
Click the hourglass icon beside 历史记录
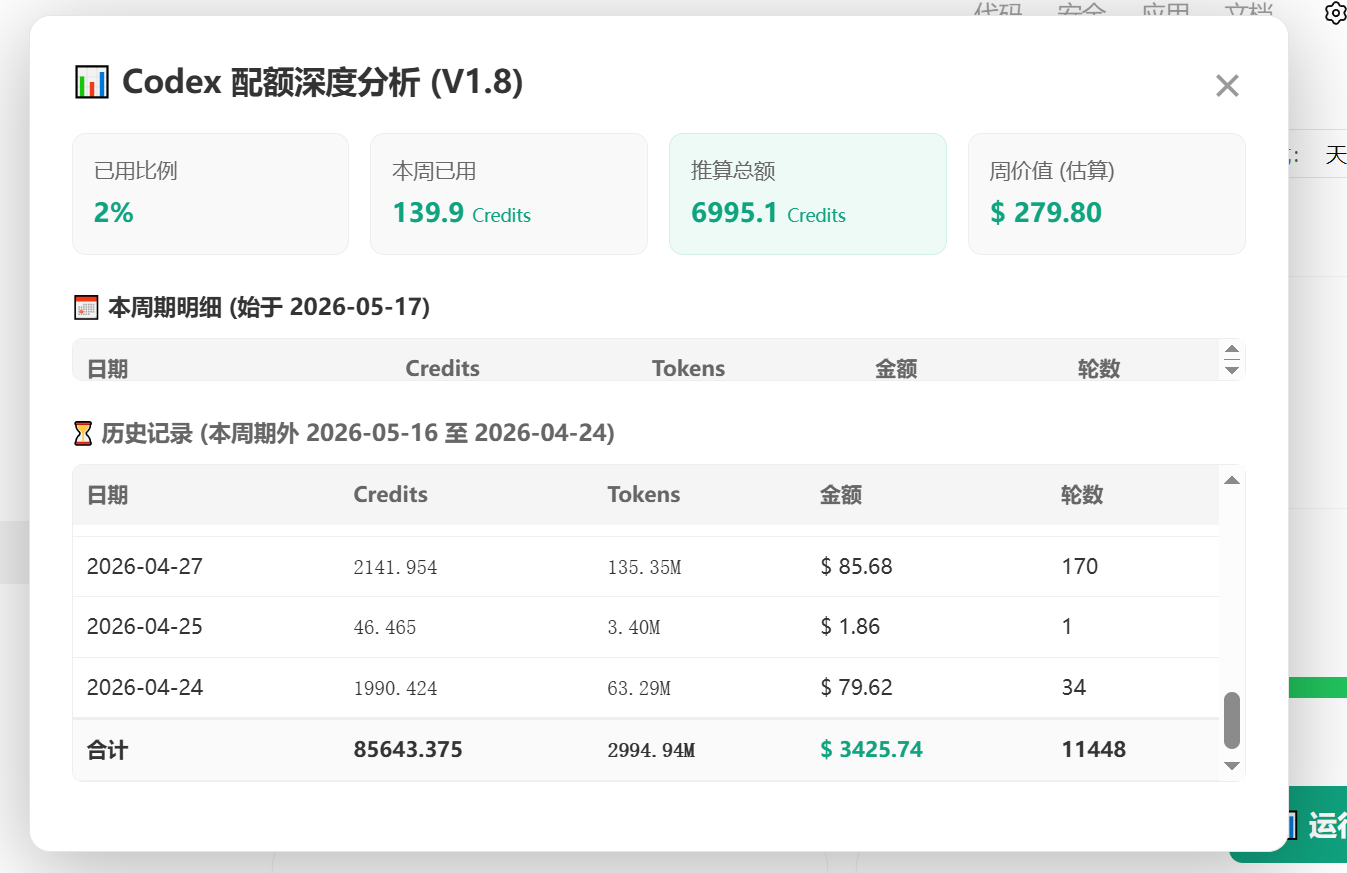click(x=83, y=433)
